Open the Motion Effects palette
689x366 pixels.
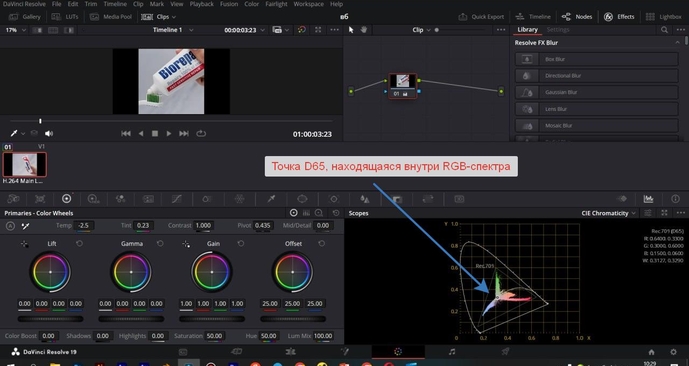tap(148, 199)
